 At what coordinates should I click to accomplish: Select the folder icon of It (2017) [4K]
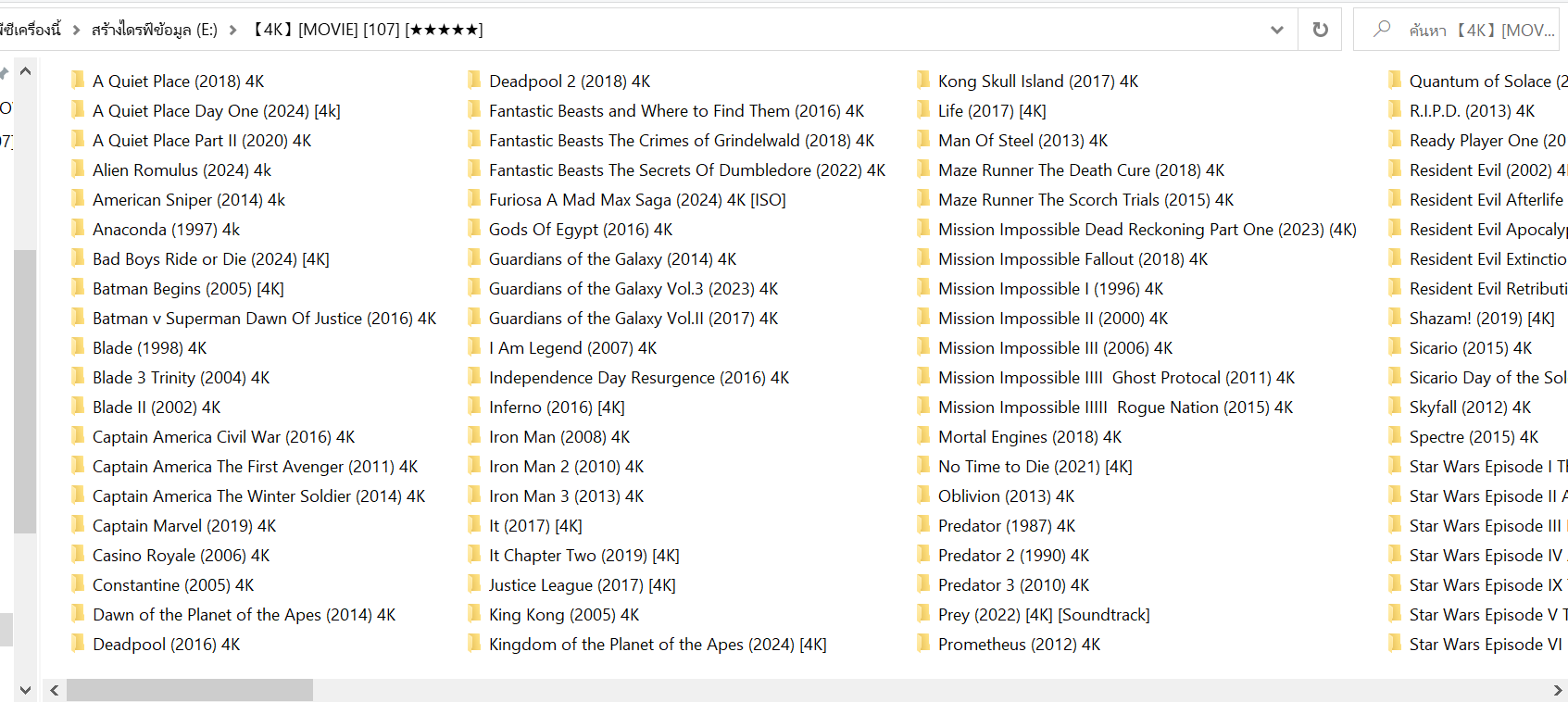[x=474, y=525]
